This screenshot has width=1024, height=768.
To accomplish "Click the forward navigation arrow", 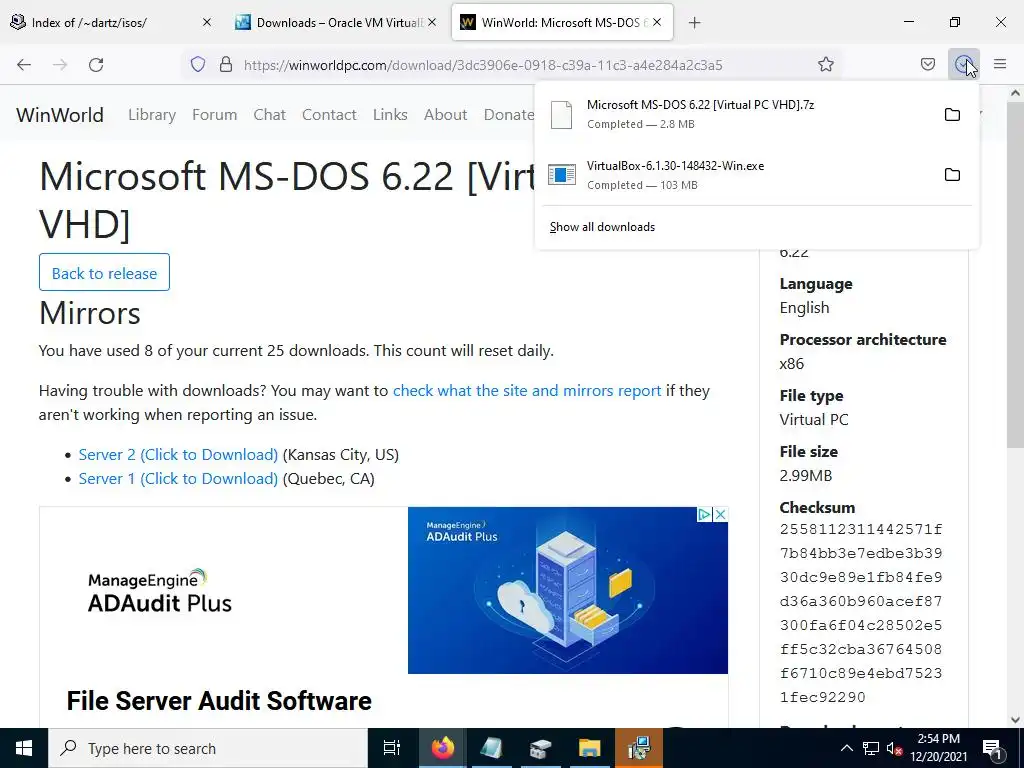I will point(60,65).
